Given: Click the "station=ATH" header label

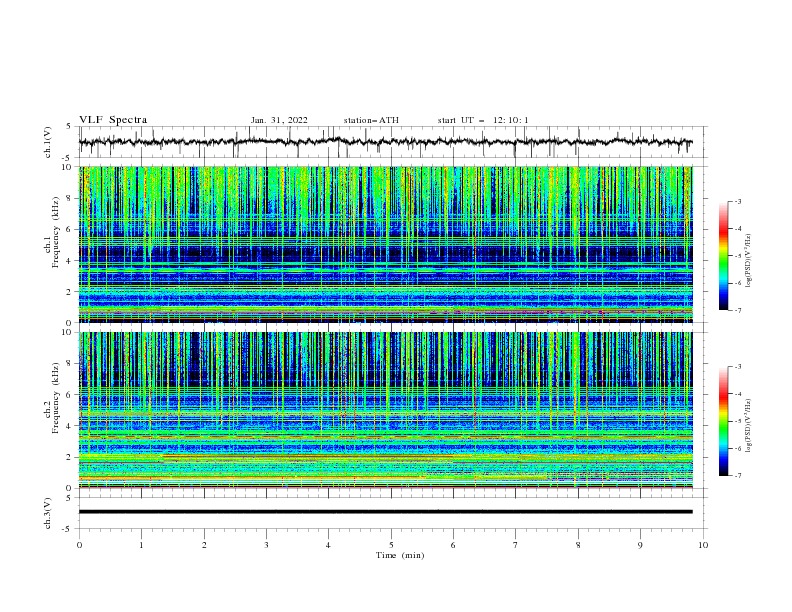Looking at the screenshot, I should (x=371, y=120).
